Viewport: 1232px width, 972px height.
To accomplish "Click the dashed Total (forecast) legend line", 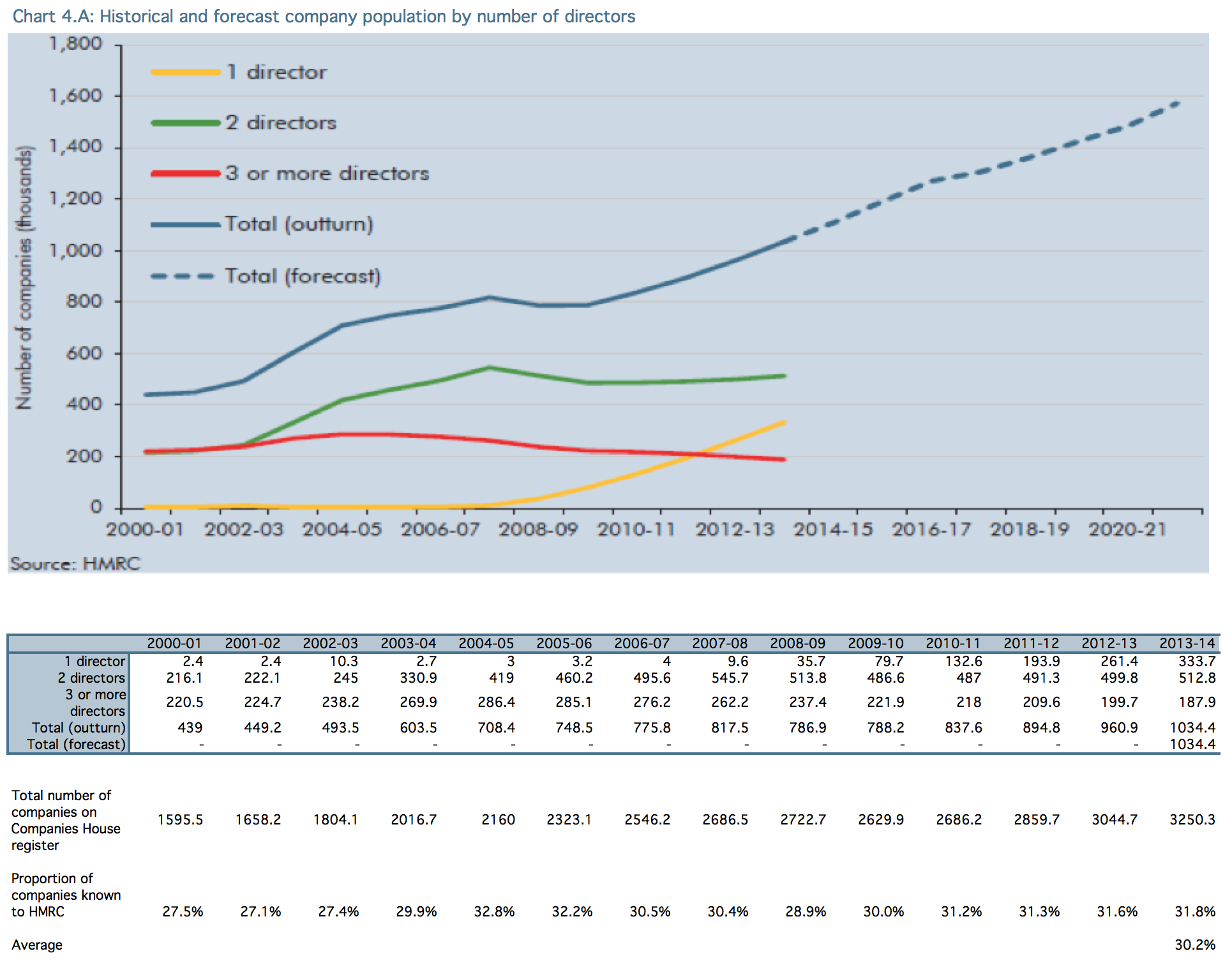I will pos(183,277).
